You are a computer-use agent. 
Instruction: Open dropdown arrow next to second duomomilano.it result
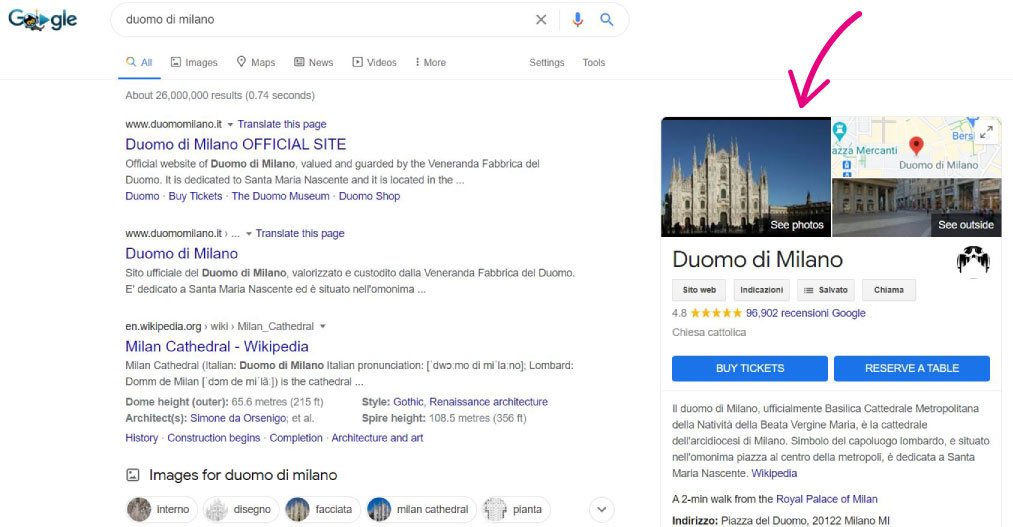pos(249,234)
